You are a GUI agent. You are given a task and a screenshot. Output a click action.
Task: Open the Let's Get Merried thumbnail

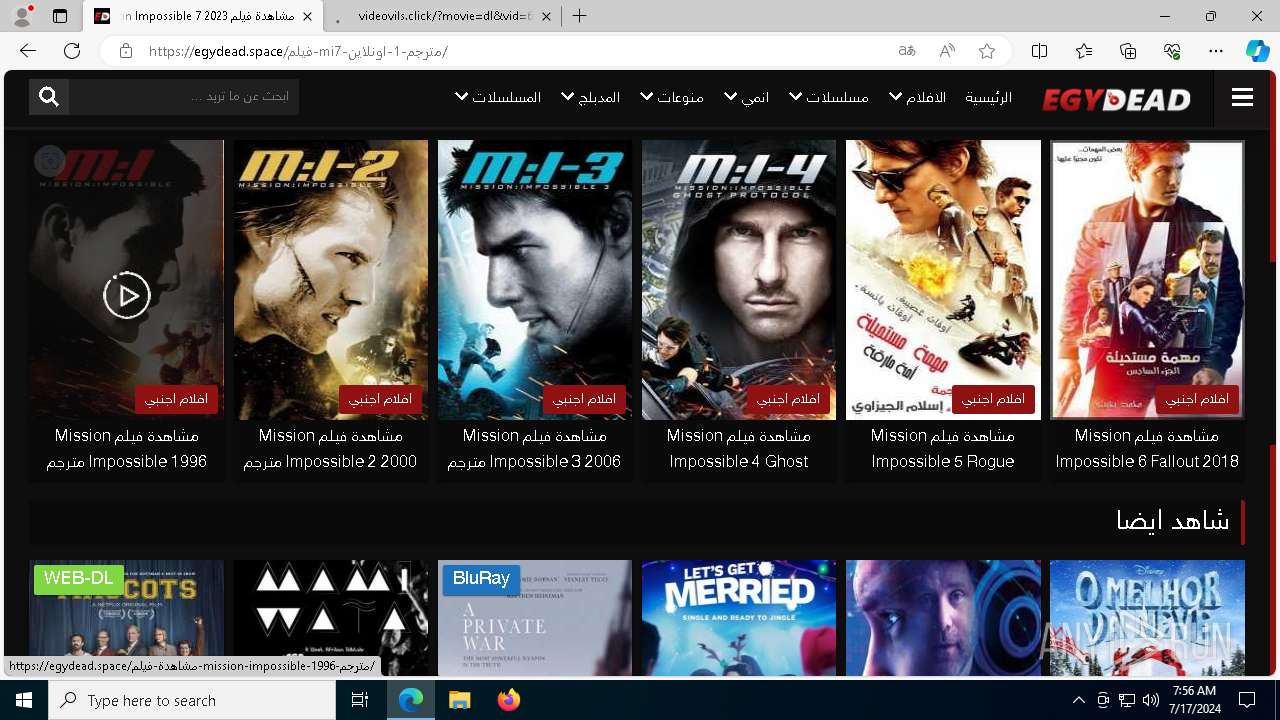tap(739, 618)
